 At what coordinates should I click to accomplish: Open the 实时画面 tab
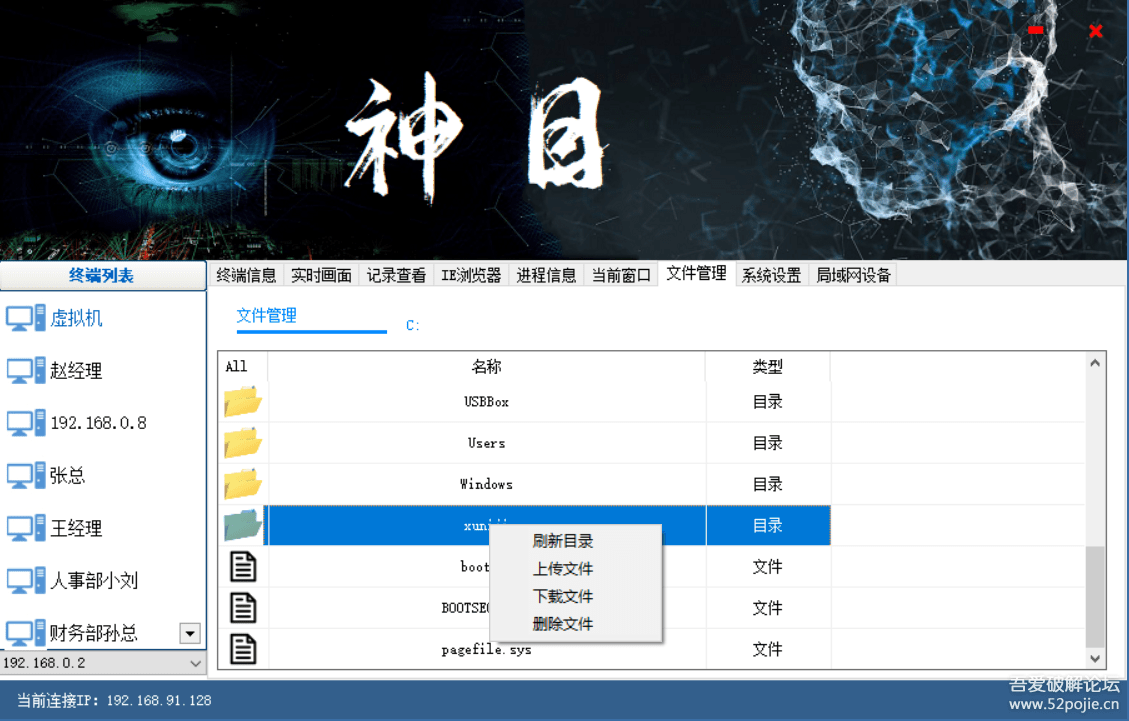(x=320, y=274)
